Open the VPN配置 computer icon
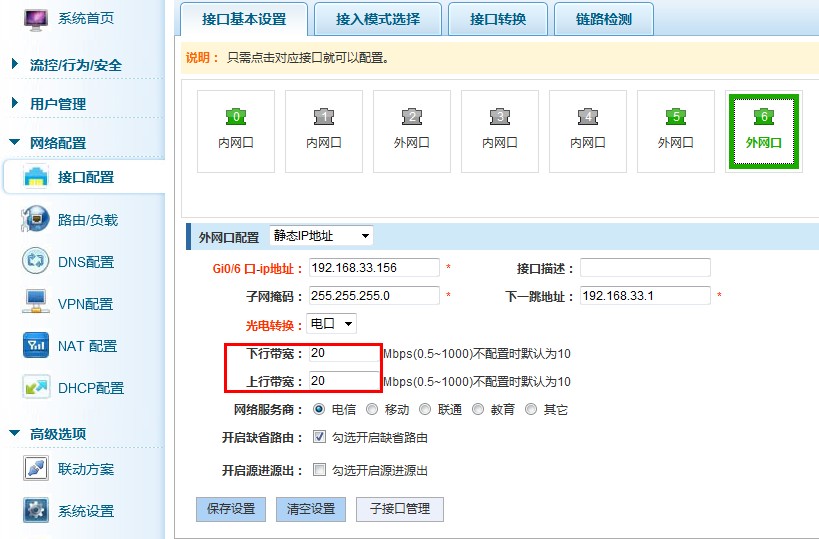This screenshot has height=539, width=819. click(x=36, y=303)
